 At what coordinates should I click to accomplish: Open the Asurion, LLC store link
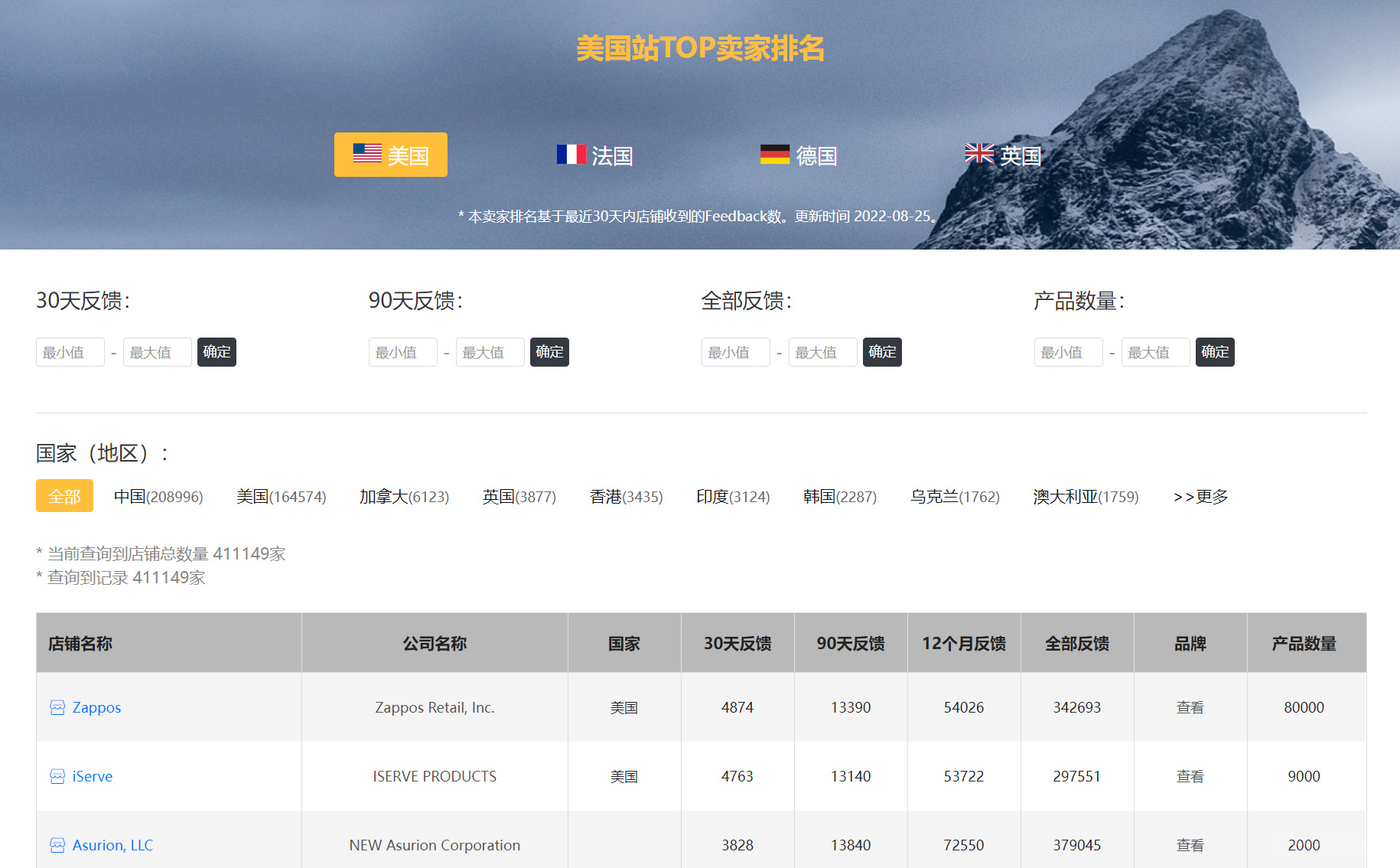112,845
